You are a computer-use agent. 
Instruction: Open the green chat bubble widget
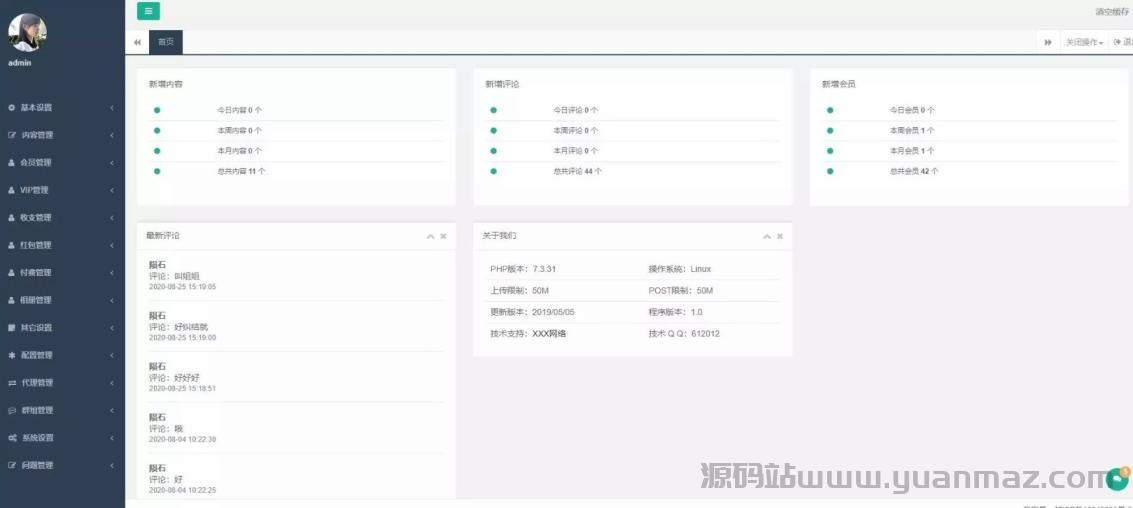1117,479
